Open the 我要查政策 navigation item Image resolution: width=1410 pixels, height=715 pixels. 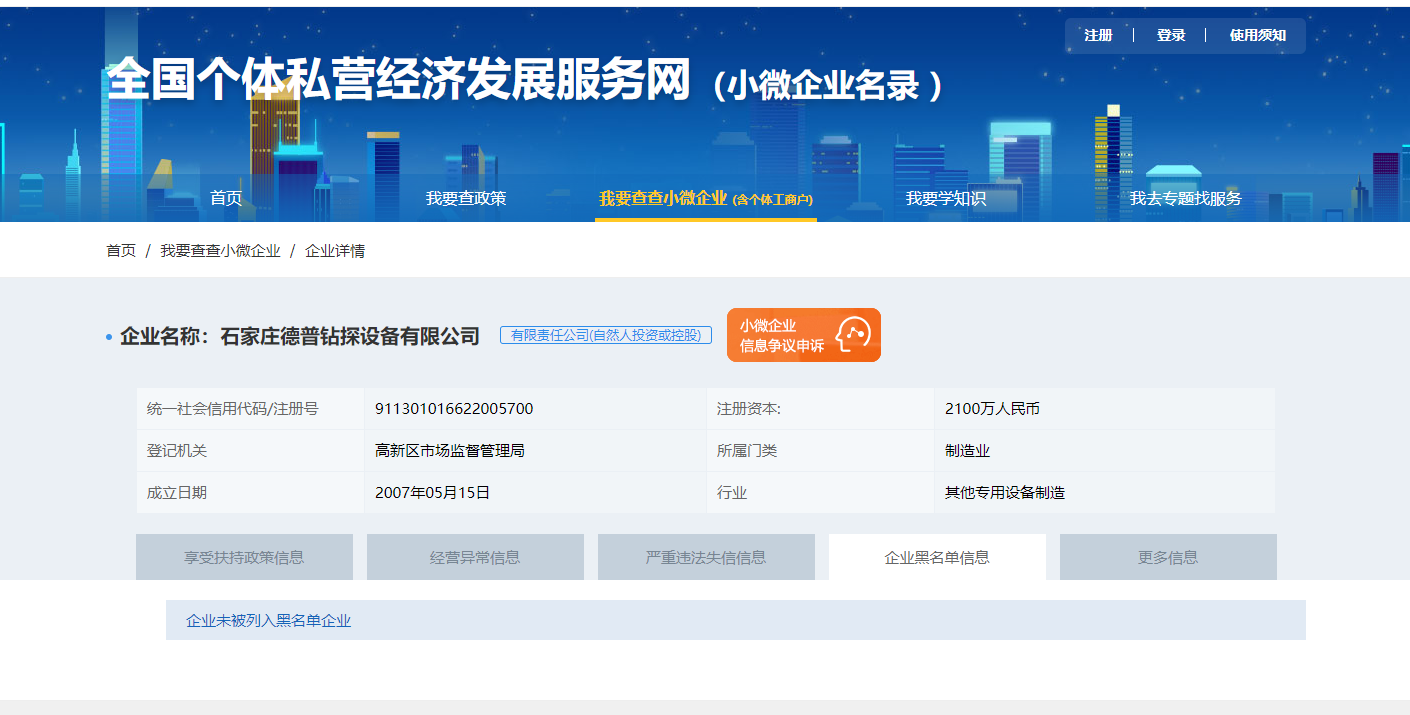(x=466, y=198)
